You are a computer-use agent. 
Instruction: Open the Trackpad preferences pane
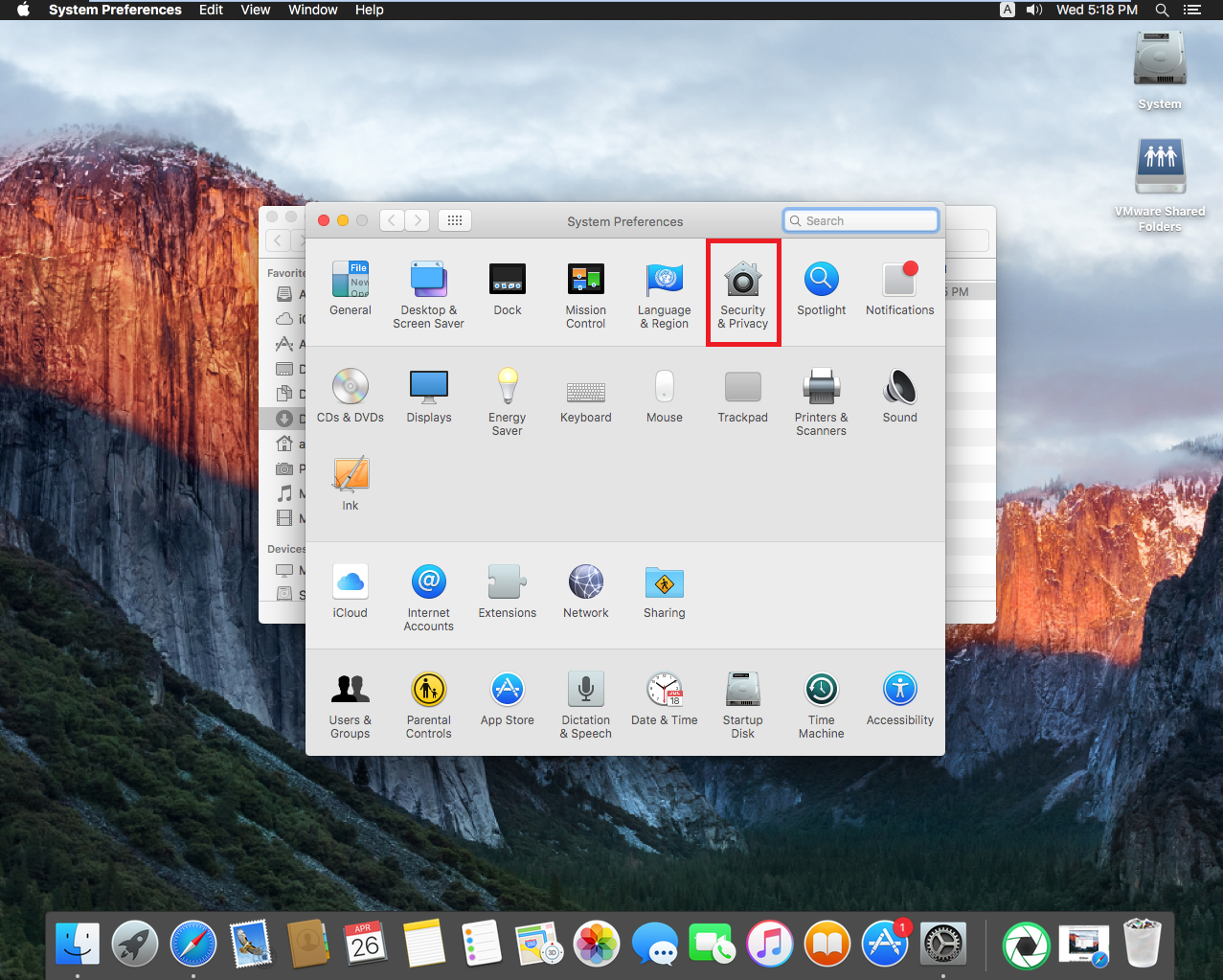743,396
